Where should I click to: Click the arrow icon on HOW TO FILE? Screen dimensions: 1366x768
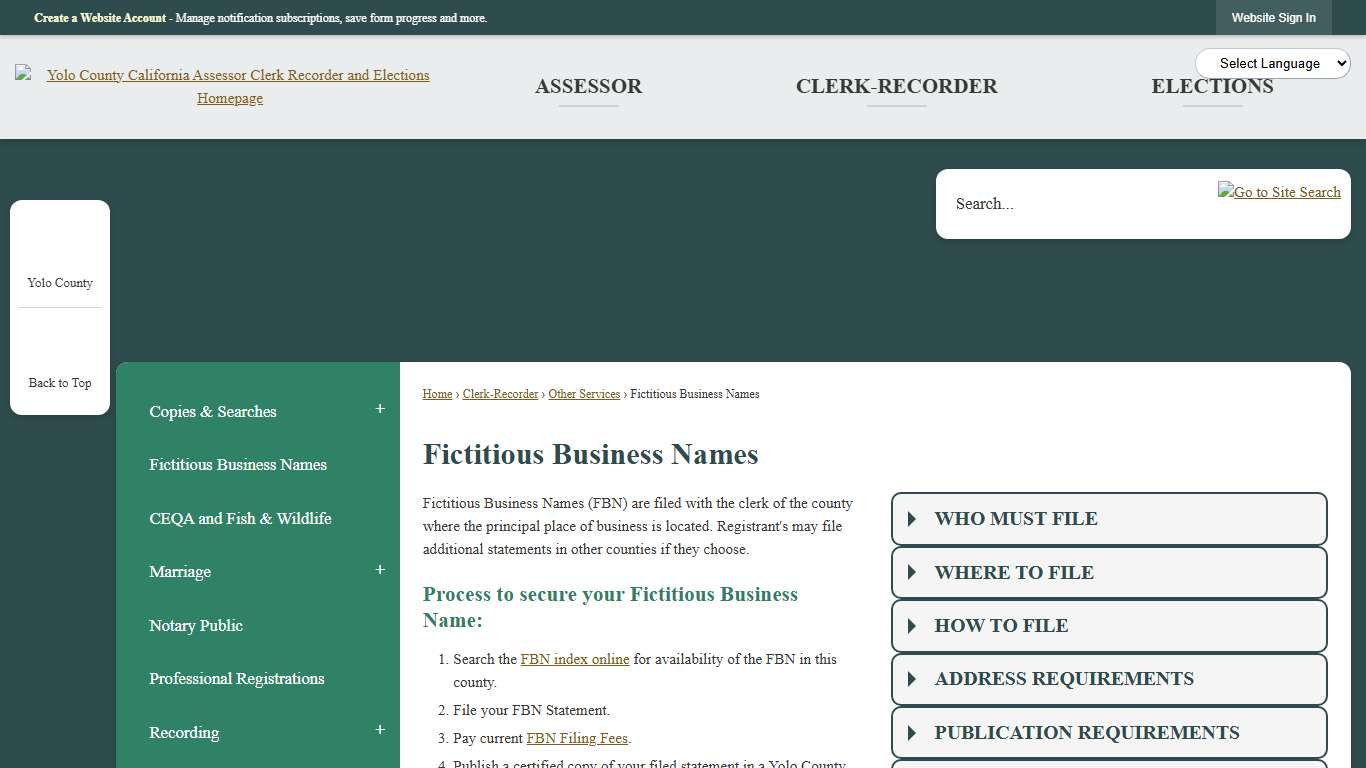pyautogui.click(x=911, y=625)
